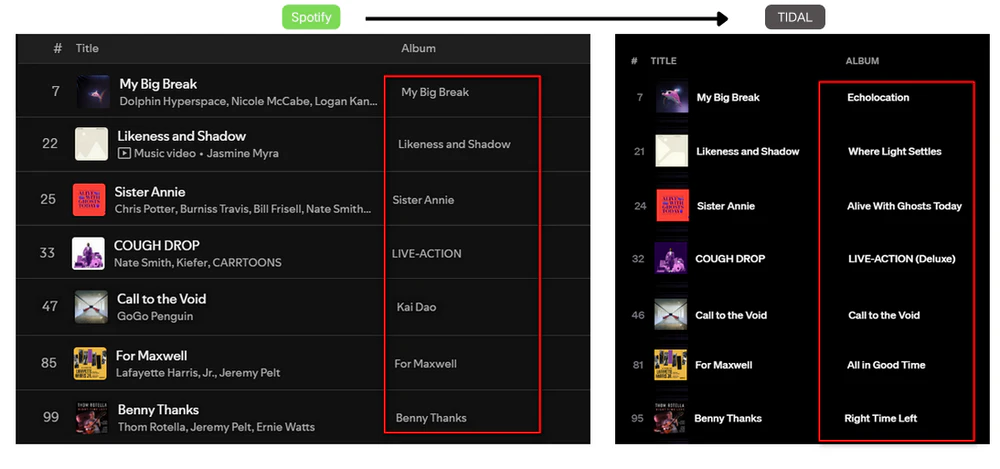1000x469 pixels.
Task: Select Likeness and Shadow song title in Spotify
Action: point(182,136)
